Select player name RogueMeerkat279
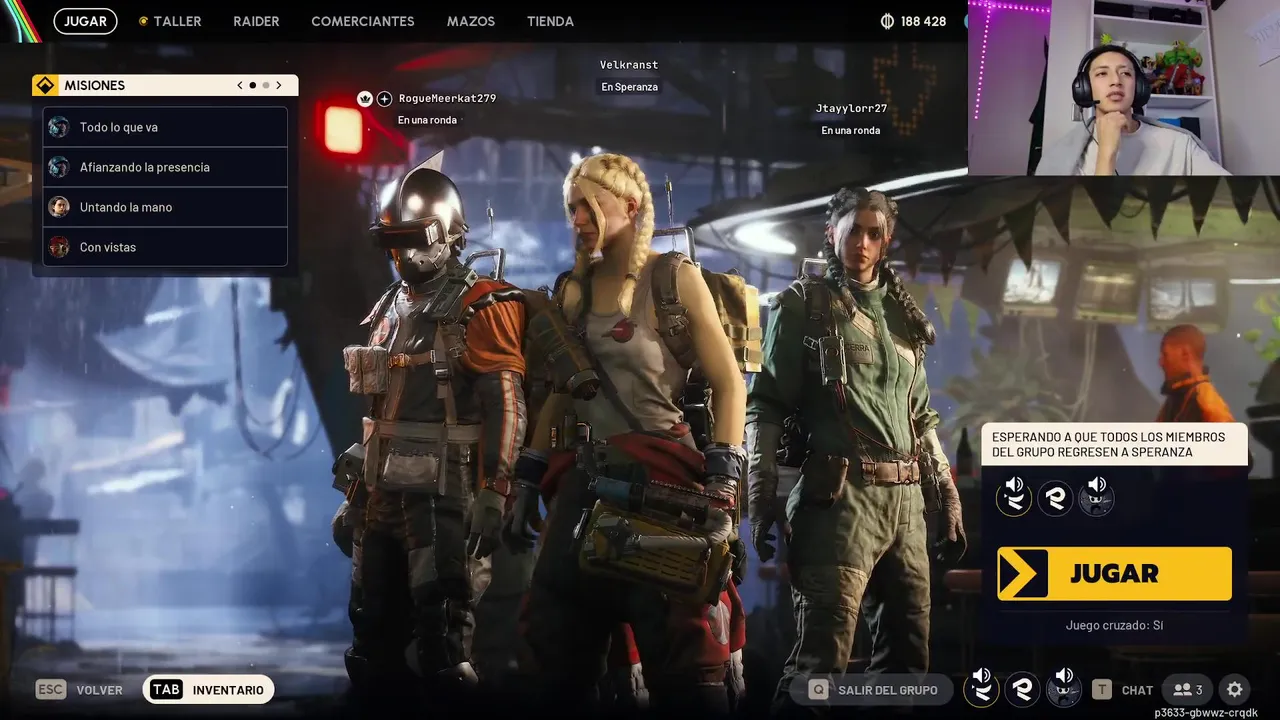This screenshot has height=720, width=1280. (x=447, y=98)
